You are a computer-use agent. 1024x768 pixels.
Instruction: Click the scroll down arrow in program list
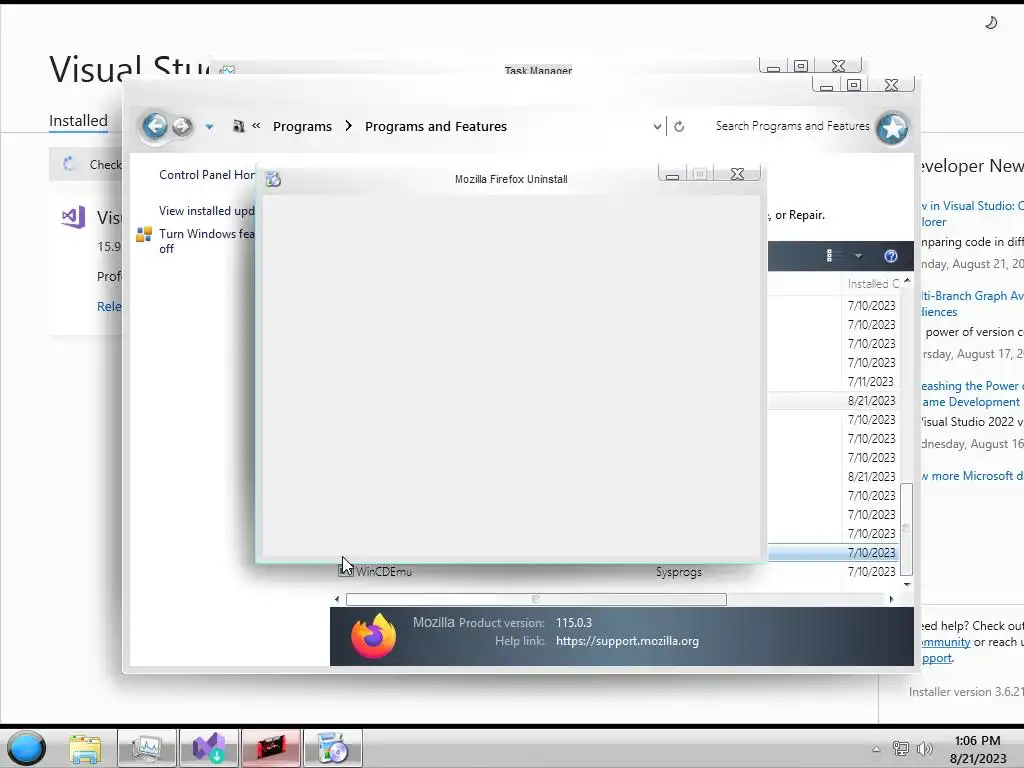click(x=907, y=584)
